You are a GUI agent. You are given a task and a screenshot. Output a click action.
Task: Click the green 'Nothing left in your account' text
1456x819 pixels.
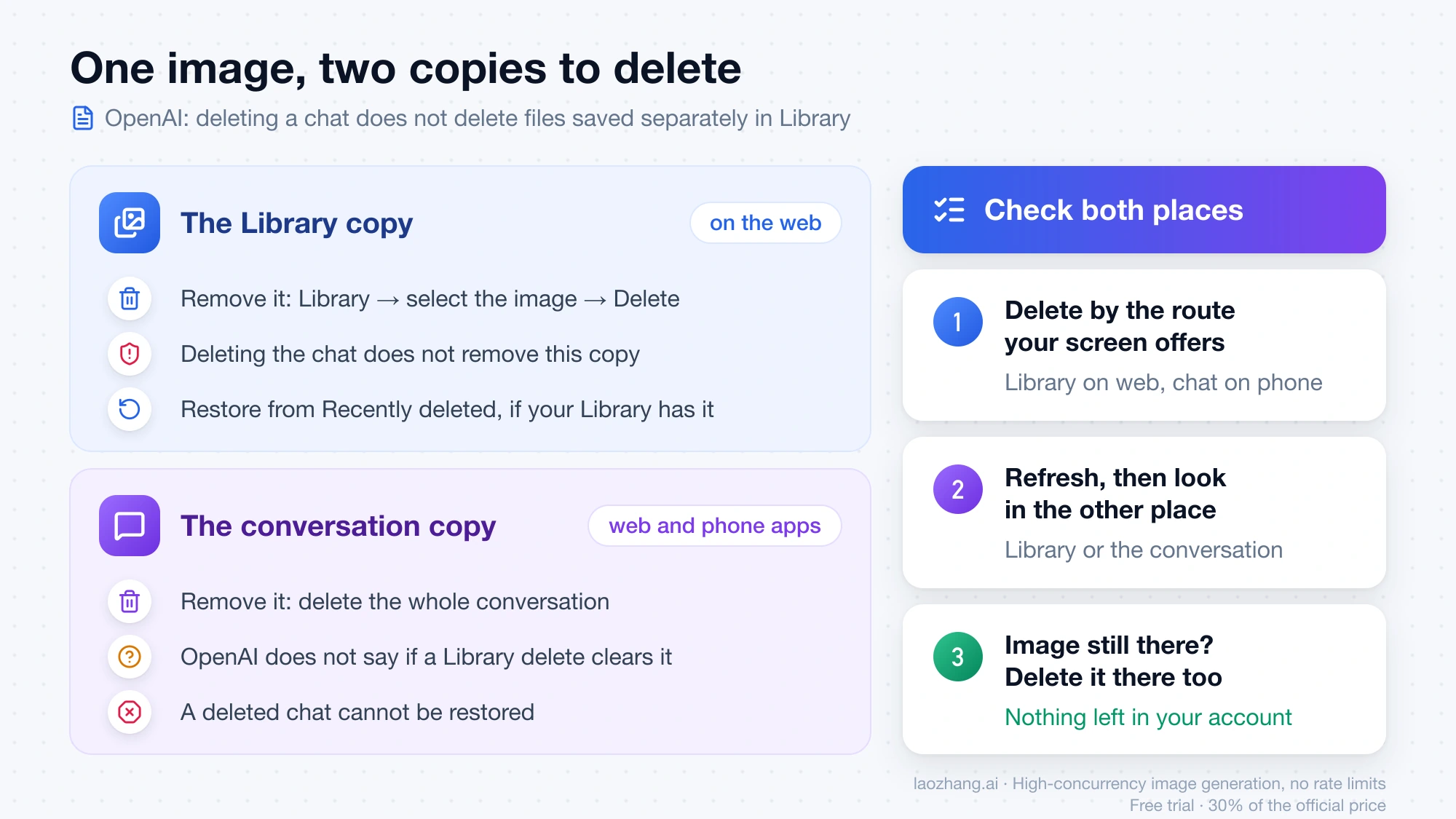[x=1148, y=717]
